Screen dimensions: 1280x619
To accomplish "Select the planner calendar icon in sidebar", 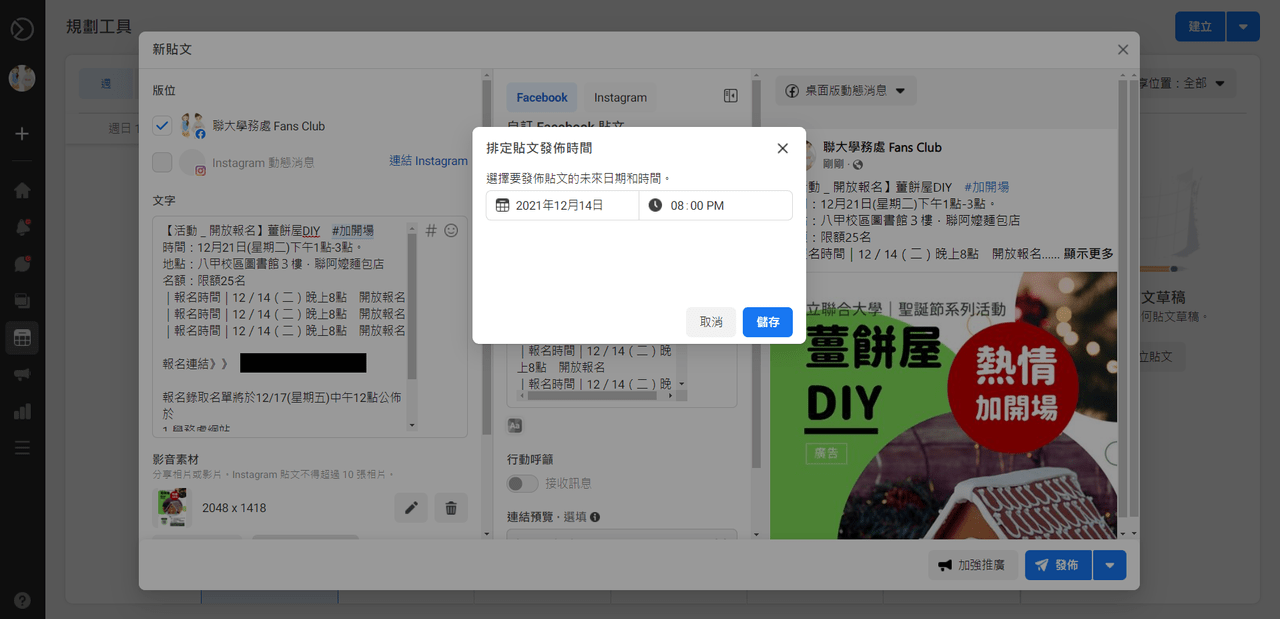I will (x=22, y=338).
